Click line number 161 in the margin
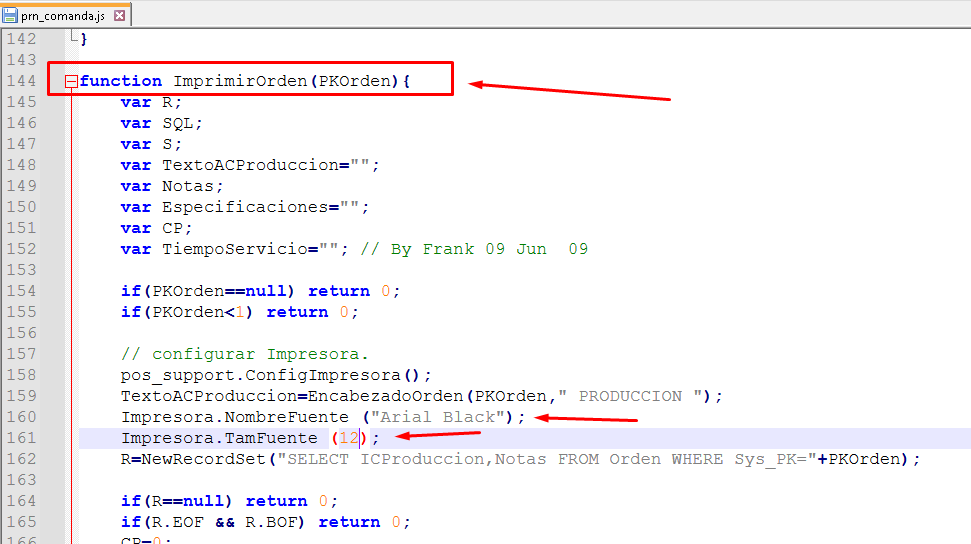The image size is (971, 544). [21, 438]
